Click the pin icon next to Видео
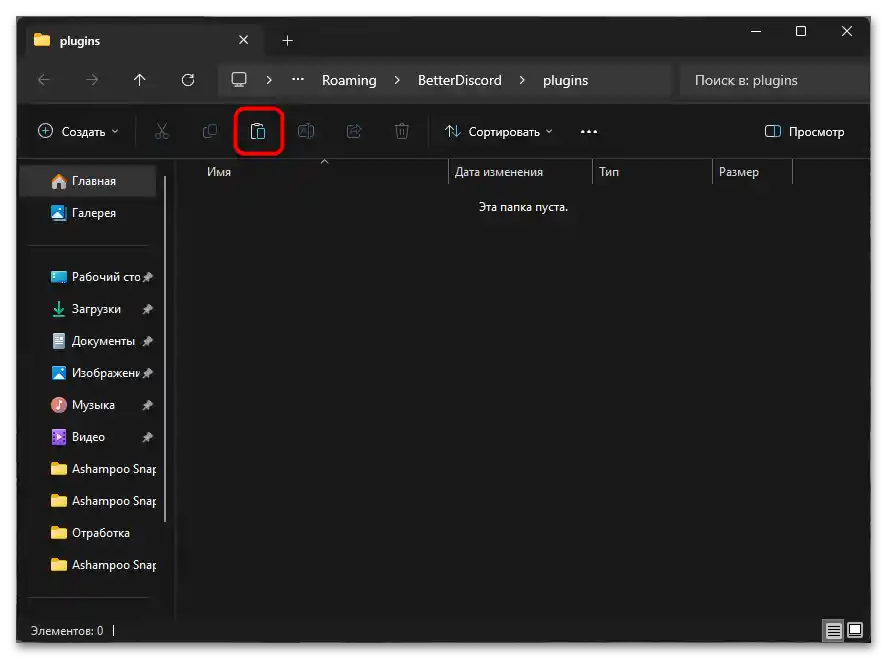 (148, 437)
